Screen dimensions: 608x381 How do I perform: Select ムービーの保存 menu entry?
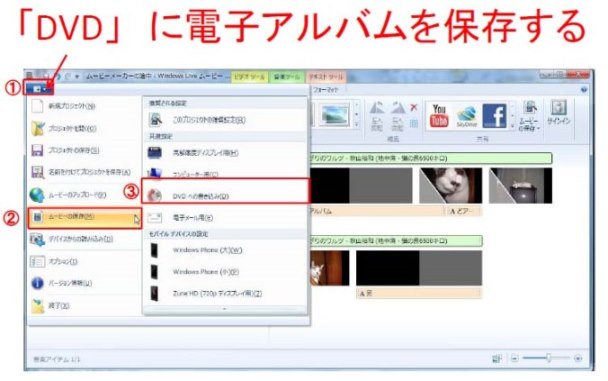(x=85, y=217)
